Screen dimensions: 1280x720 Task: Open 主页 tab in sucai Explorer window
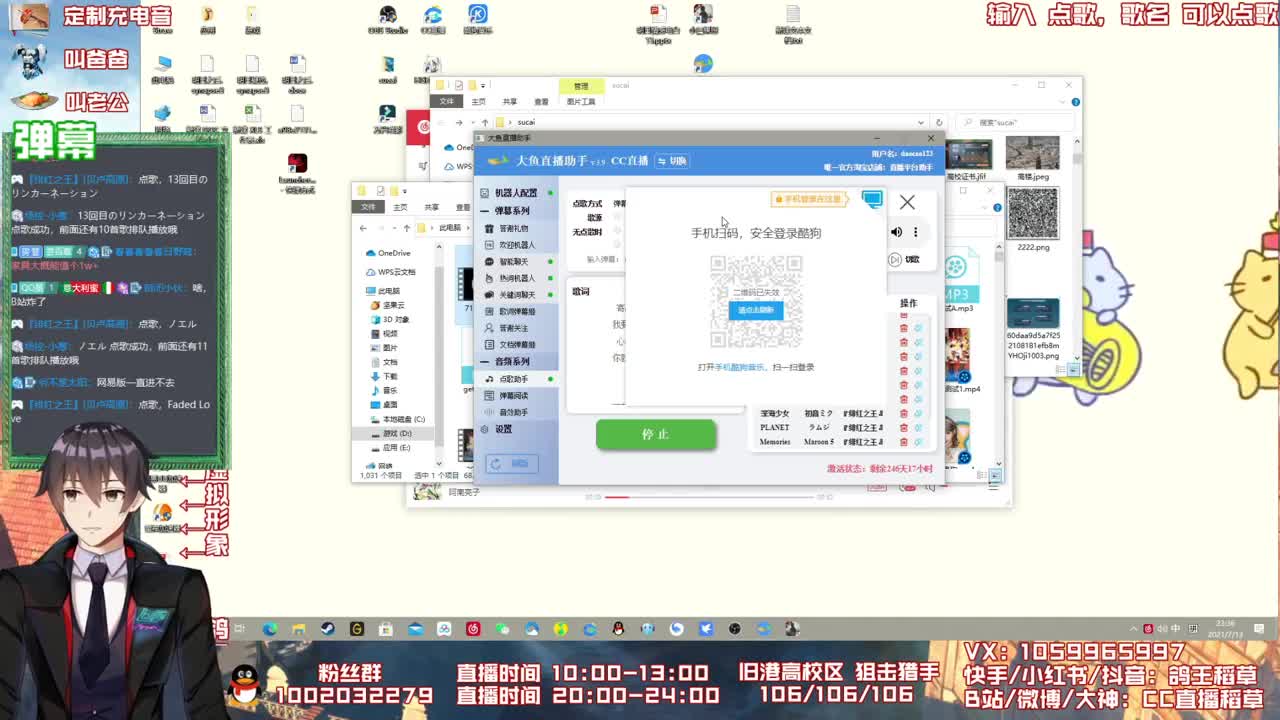pos(479,101)
